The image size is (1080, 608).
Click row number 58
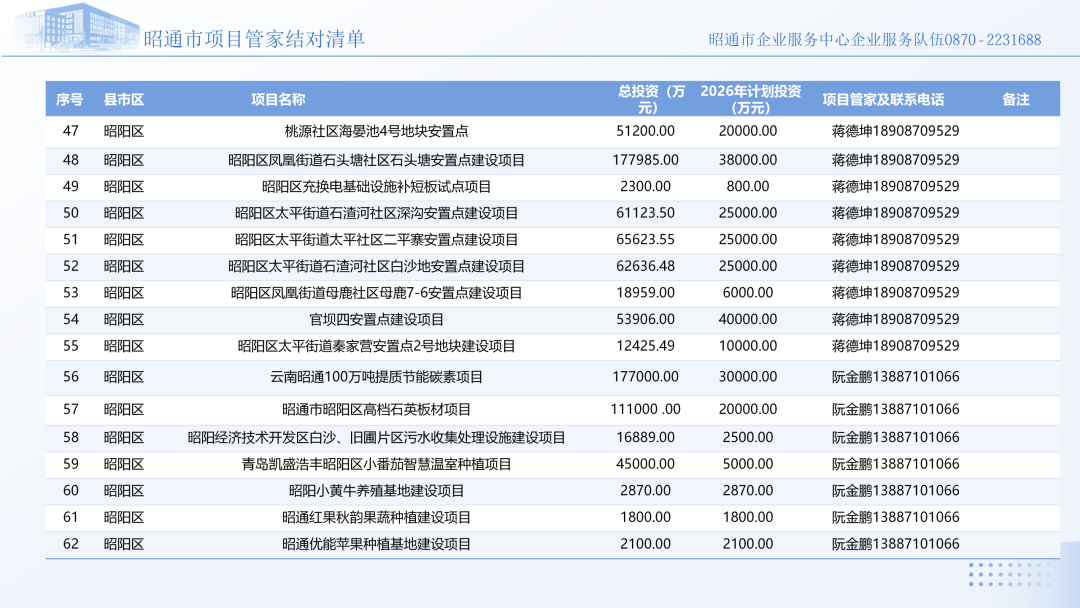[x=70, y=437]
